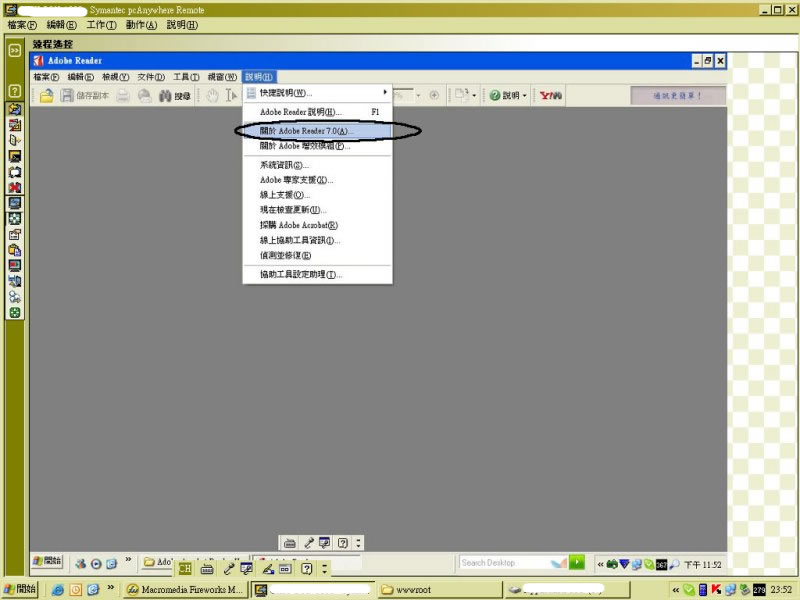Open the pcAnywhere 編輯(E) menu
The width and height of the screenshot is (800, 600).
pos(61,25)
